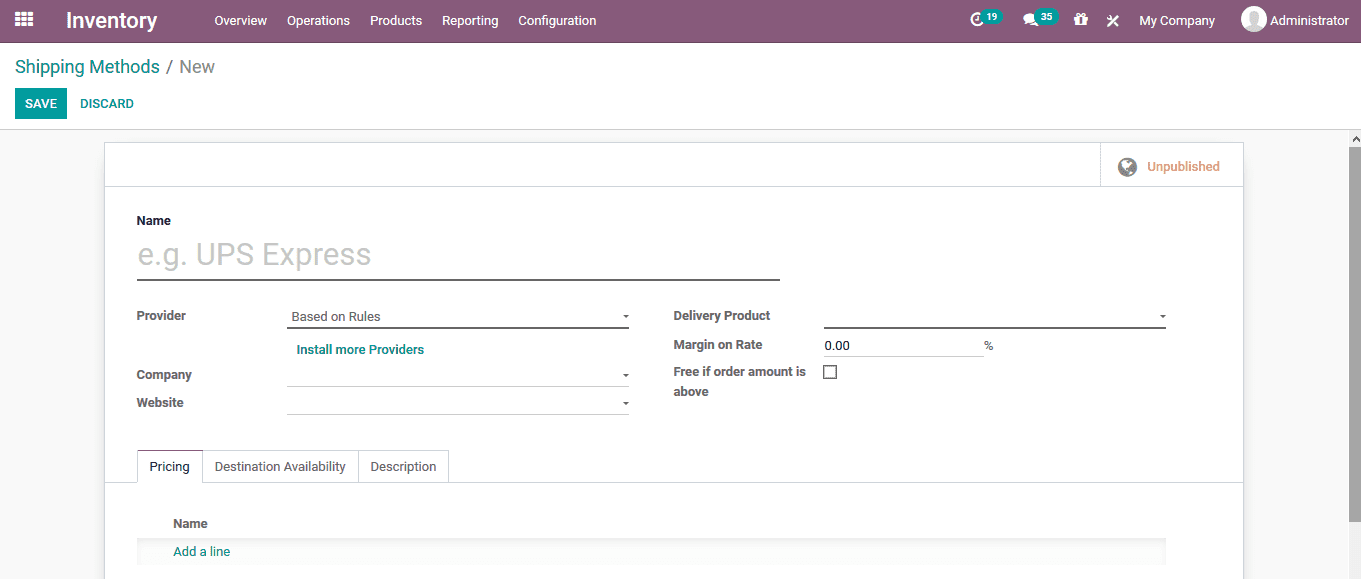Screen dimensions: 1361x579
Task: Open the apps grid menu icon
Action: (24, 19)
